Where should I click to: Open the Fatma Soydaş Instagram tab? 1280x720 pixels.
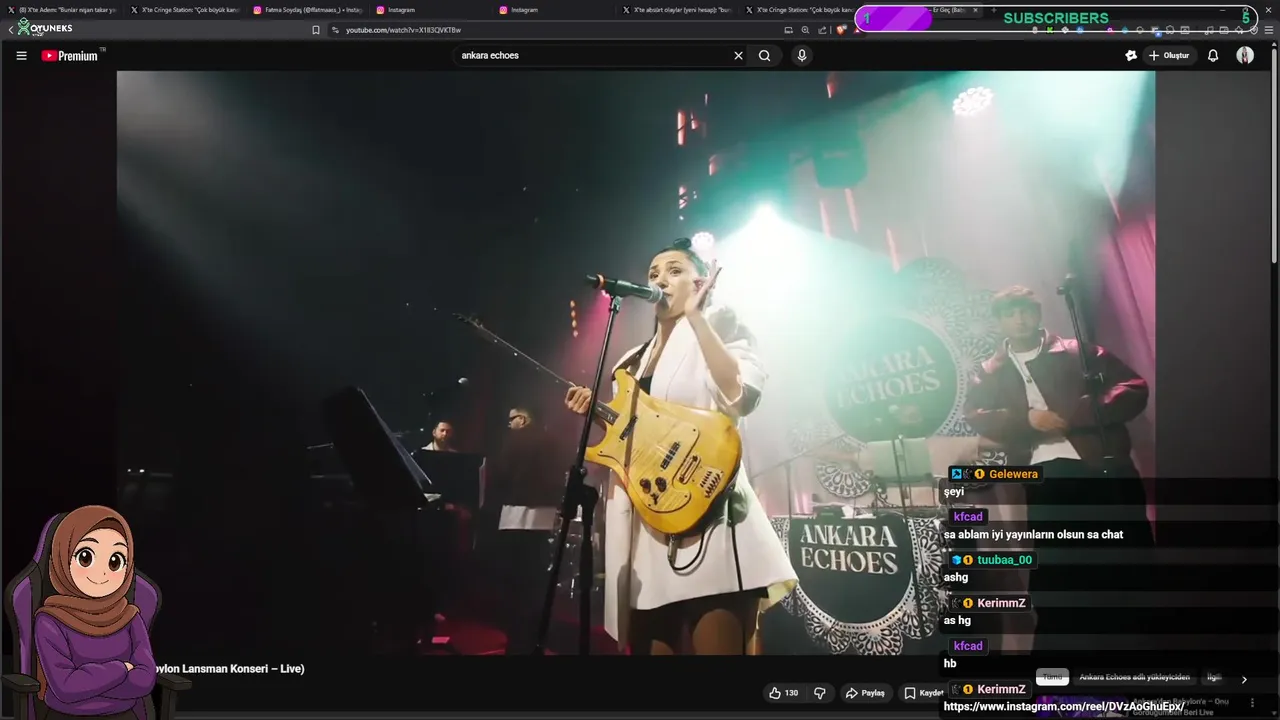pos(308,10)
